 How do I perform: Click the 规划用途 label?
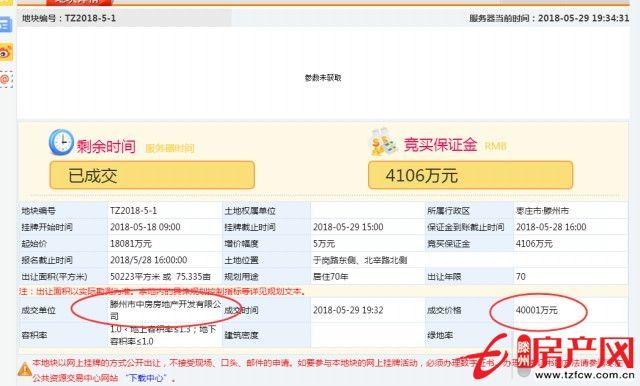point(241,277)
